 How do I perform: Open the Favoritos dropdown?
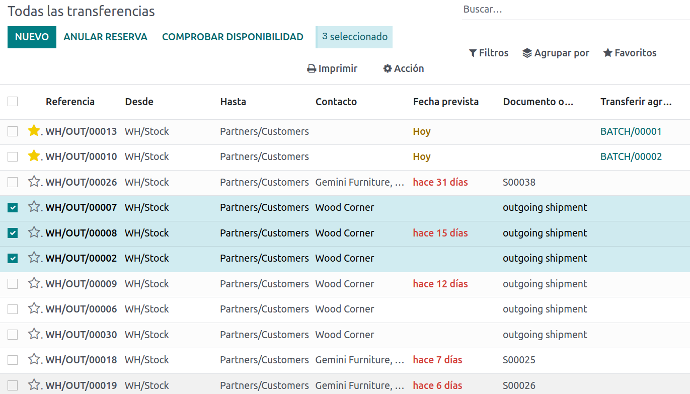[630, 53]
